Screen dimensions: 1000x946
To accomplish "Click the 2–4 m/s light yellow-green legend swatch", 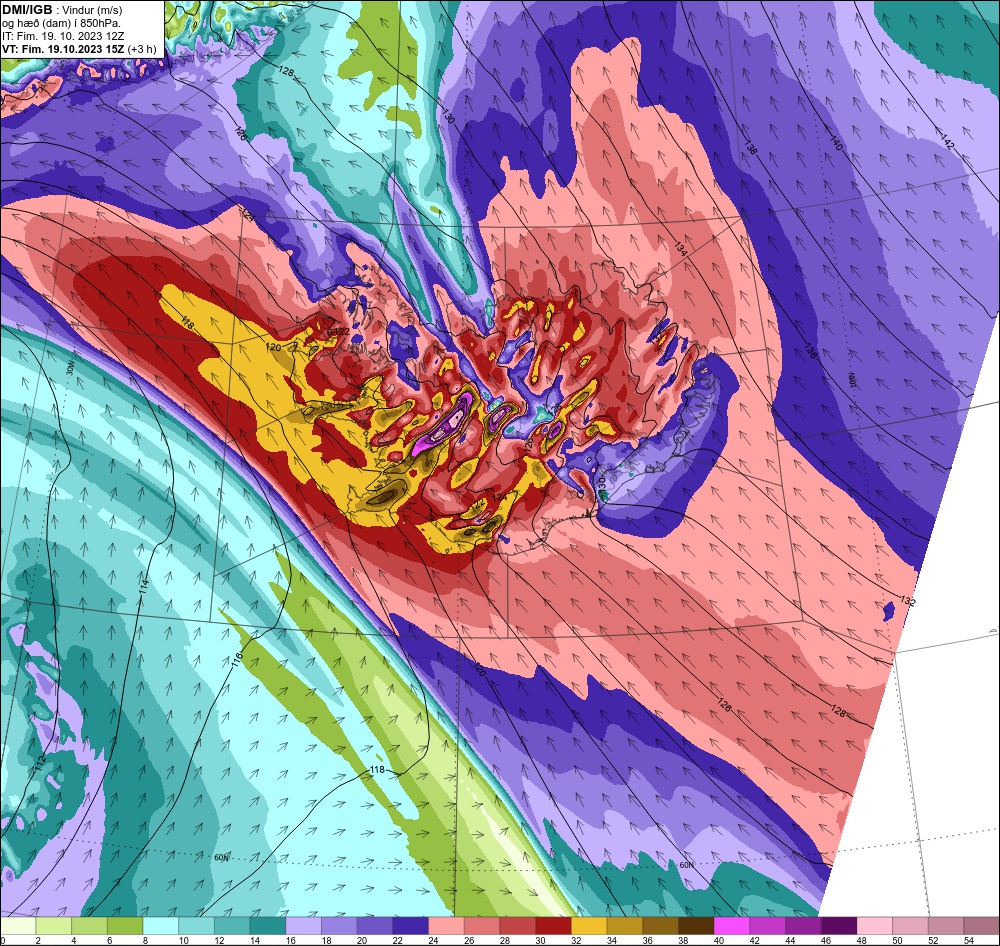I will point(54,926).
